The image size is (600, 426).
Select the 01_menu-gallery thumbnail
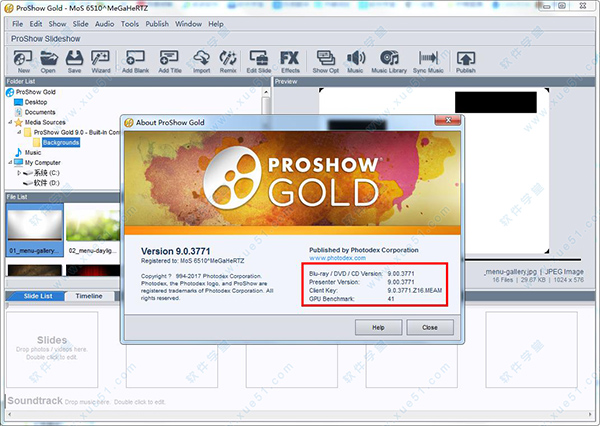[35, 229]
